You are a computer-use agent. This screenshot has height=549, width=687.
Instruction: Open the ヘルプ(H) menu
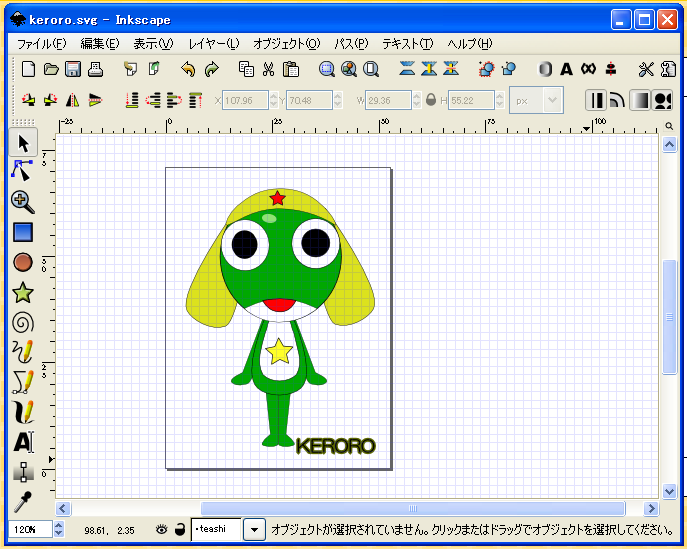coord(470,44)
